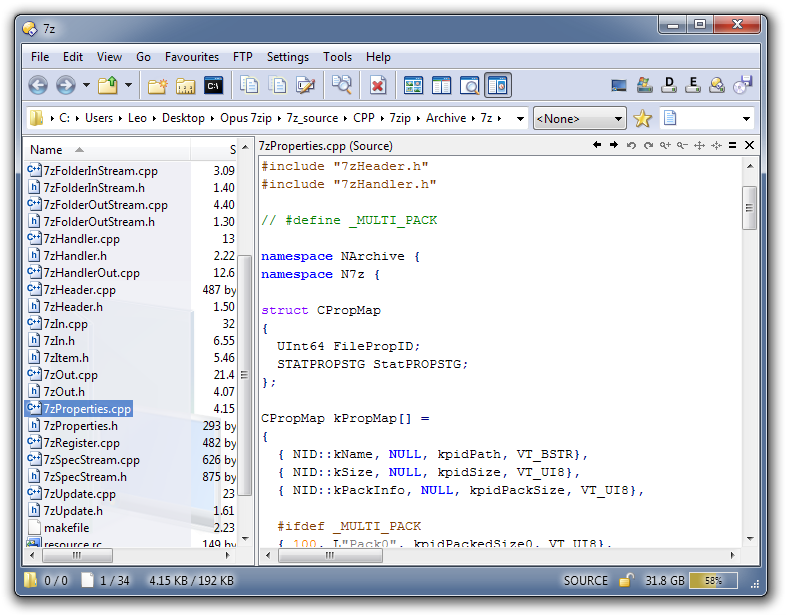Click viewer fit-to-page (grow) arrows icon
Viewport: 786px width, 615px height.
coord(699,145)
